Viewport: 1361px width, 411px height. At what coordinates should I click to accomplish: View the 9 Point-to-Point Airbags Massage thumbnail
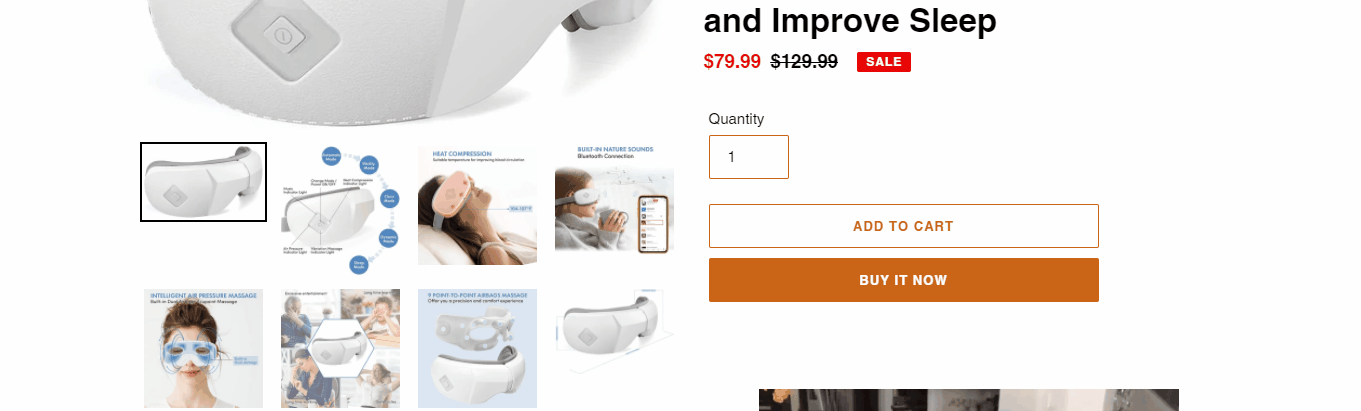[x=477, y=349]
